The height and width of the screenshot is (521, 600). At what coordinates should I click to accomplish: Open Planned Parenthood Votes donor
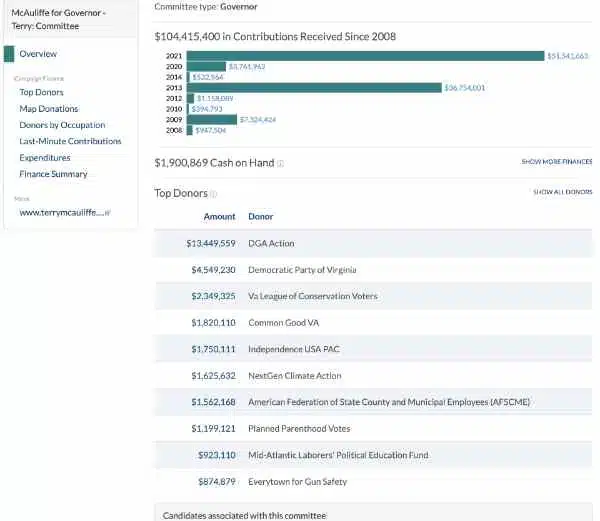point(299,429)
